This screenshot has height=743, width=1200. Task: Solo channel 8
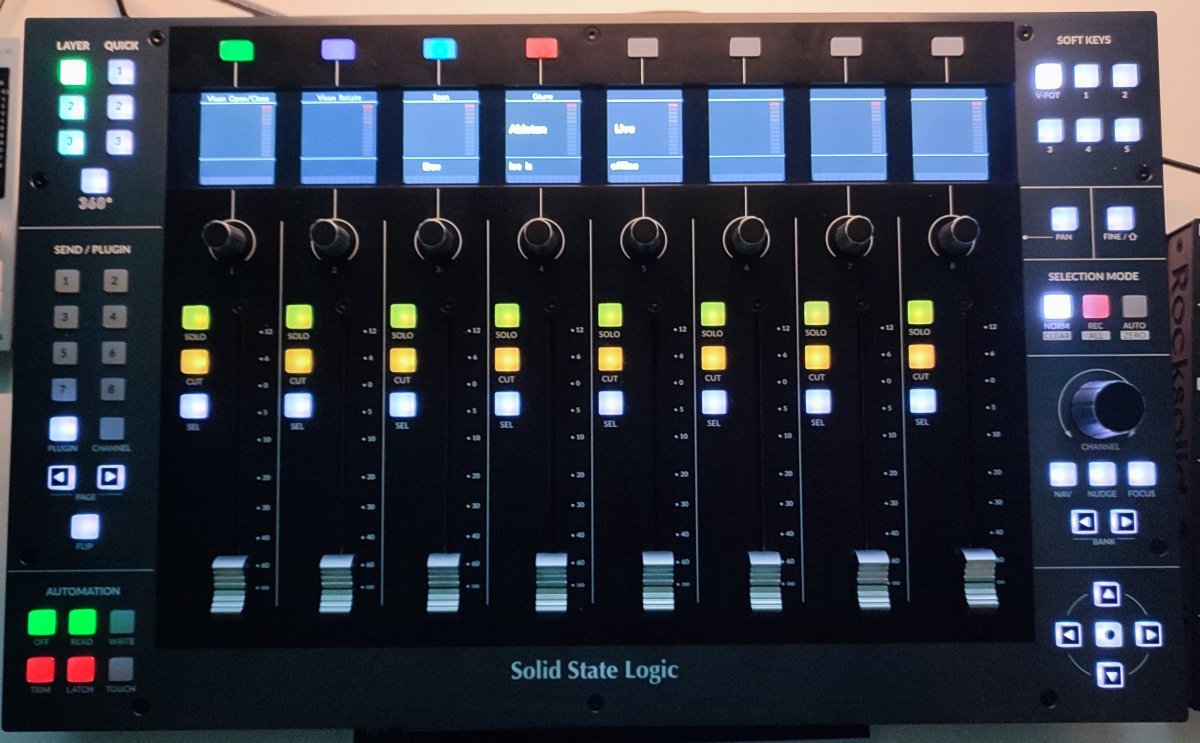click(x=921, y=311)
